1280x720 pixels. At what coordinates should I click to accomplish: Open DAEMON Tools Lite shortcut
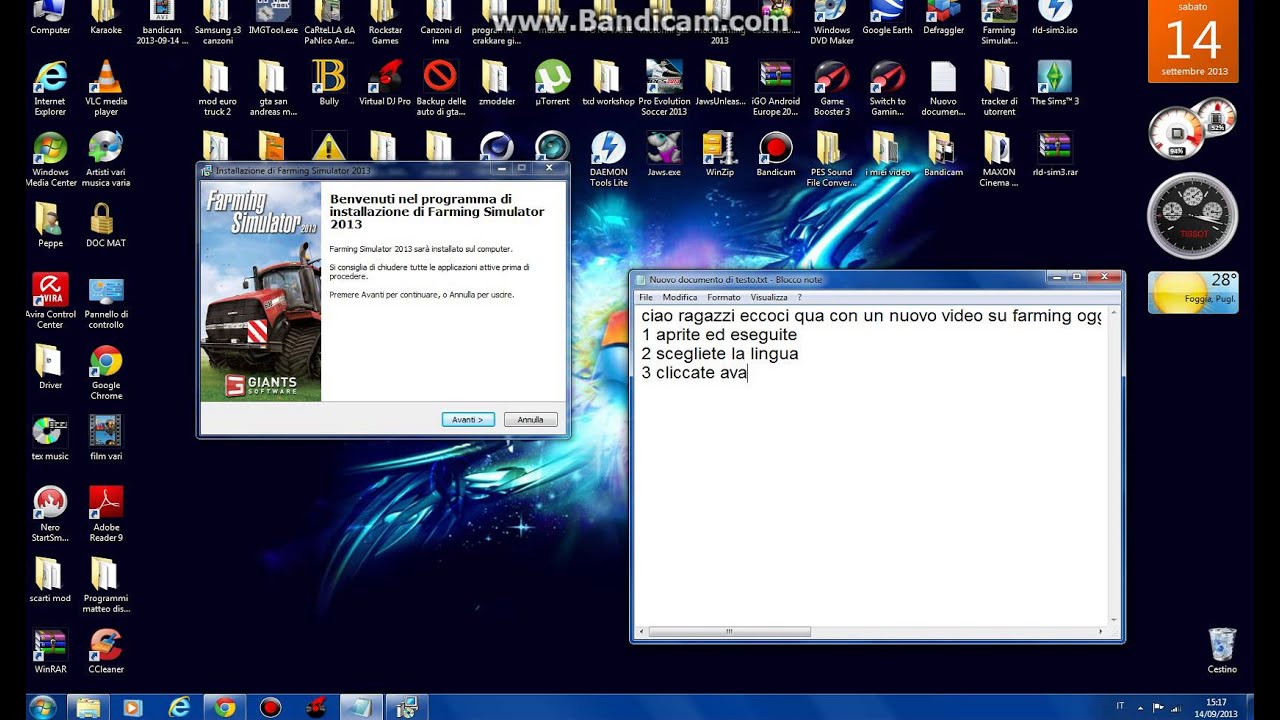(608, 160)
